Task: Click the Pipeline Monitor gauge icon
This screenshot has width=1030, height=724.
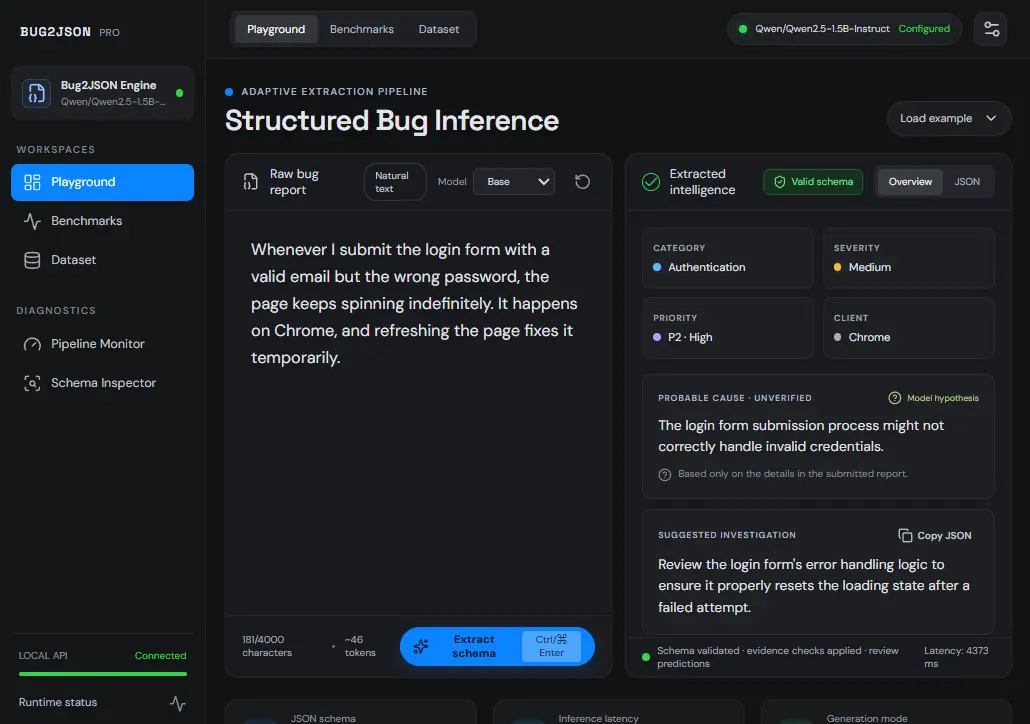Action: tap(32, 344)
